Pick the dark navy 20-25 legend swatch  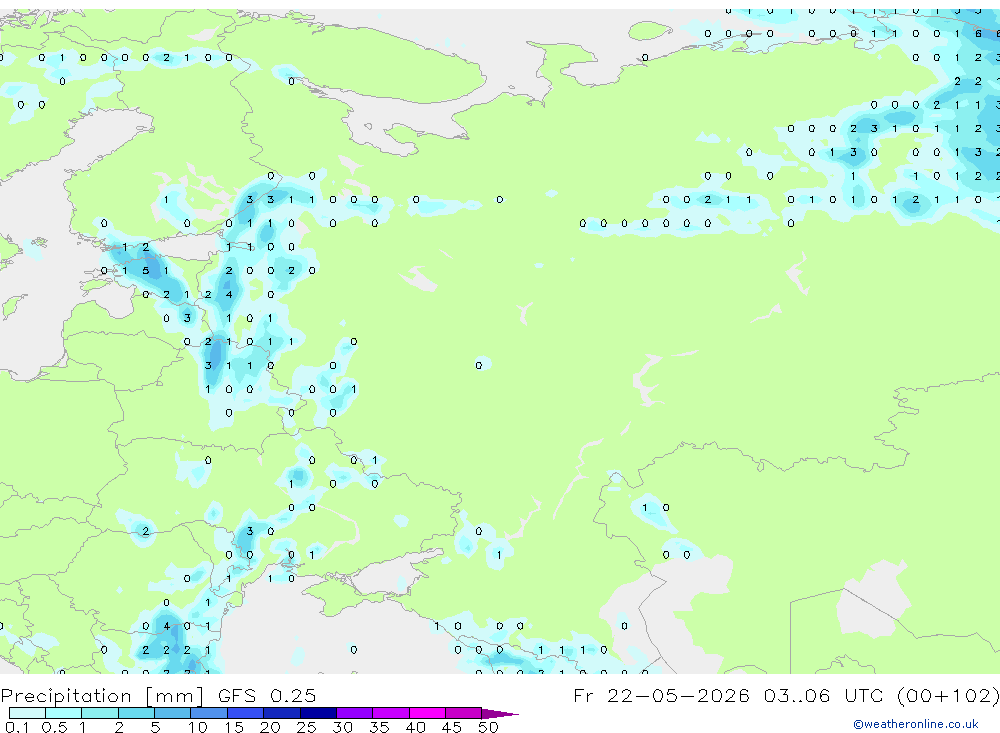[x=281, y=713]
